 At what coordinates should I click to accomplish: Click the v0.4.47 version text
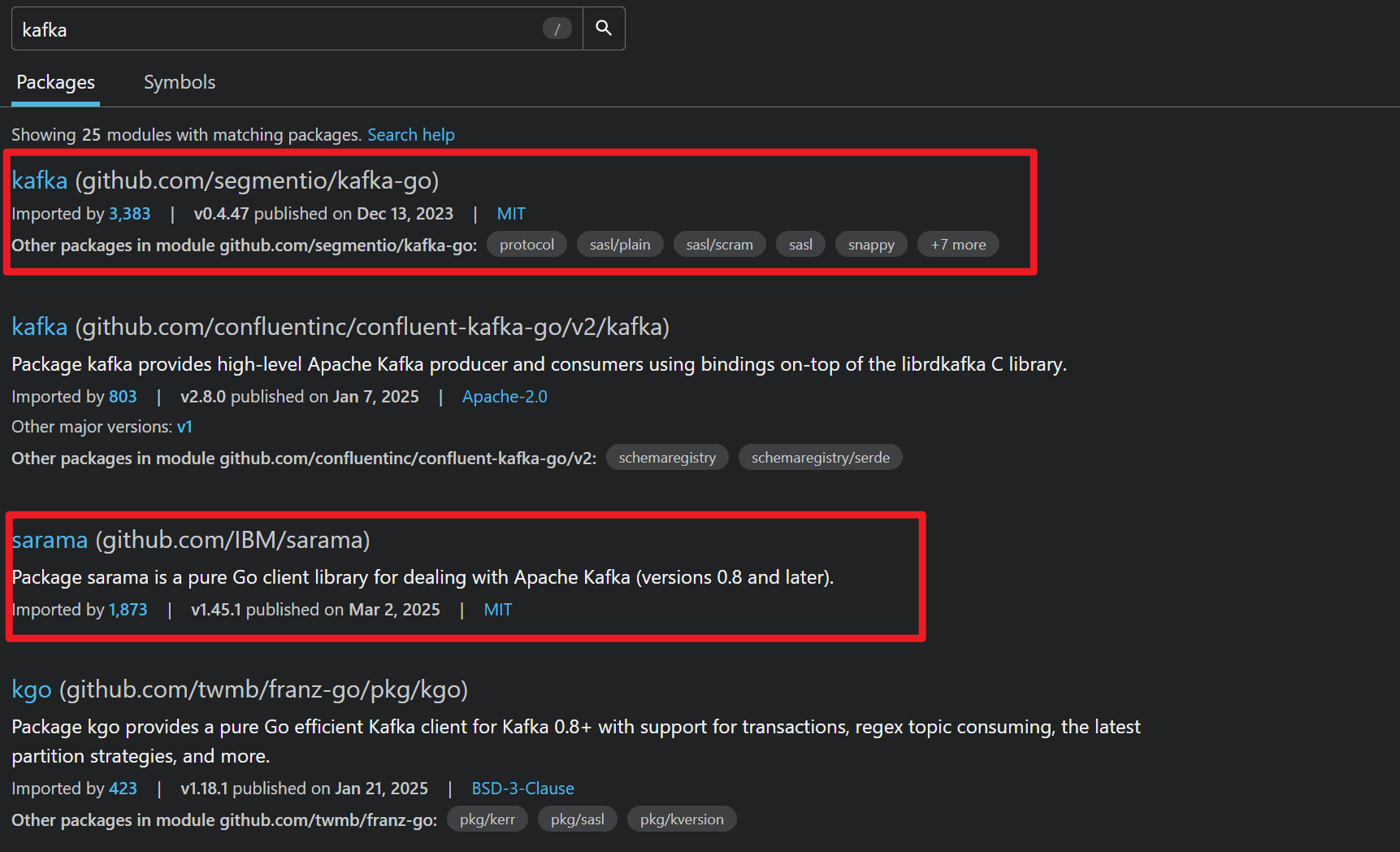(x=221, y=214)
